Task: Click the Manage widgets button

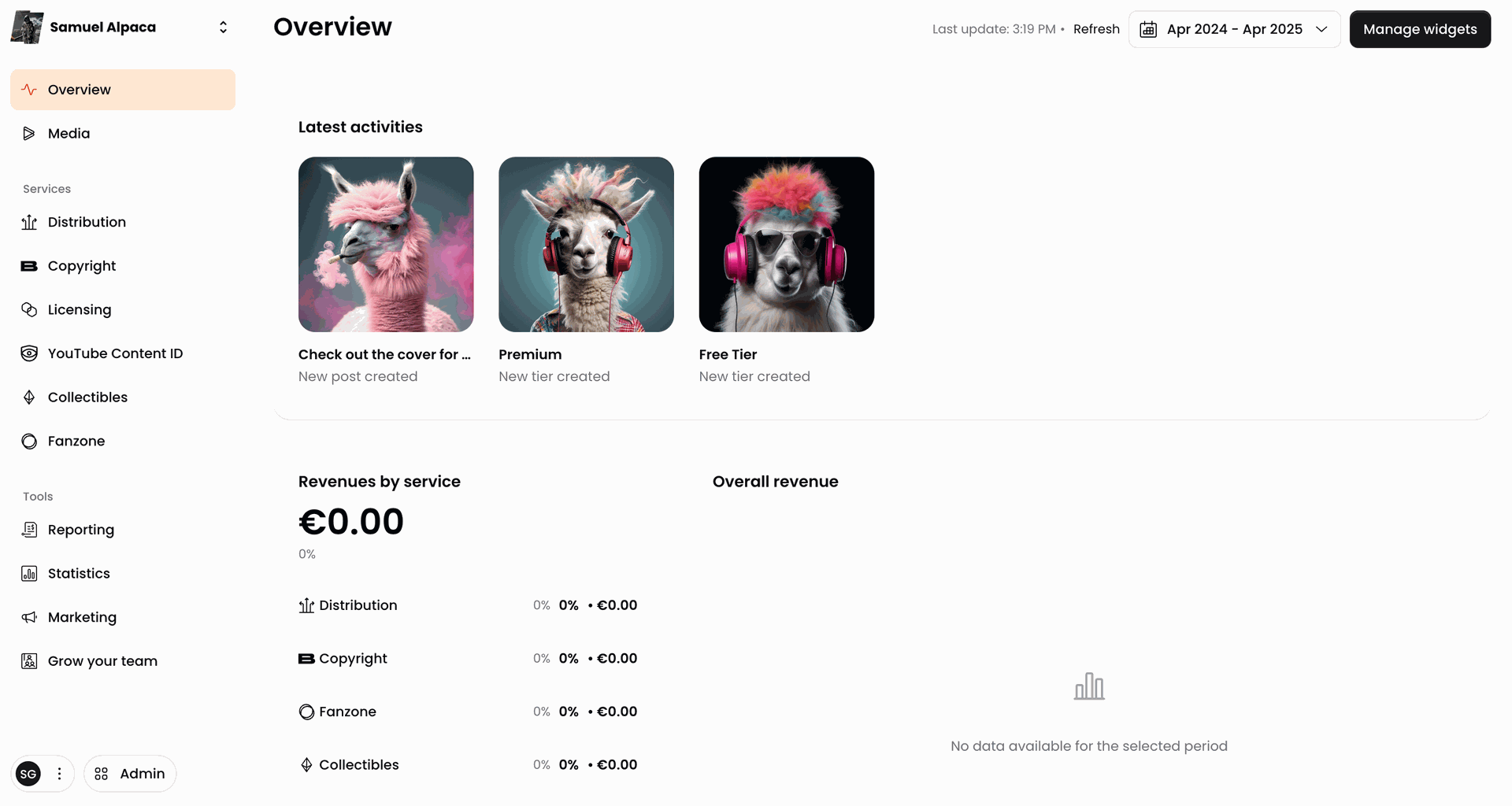Action: 1420,29
